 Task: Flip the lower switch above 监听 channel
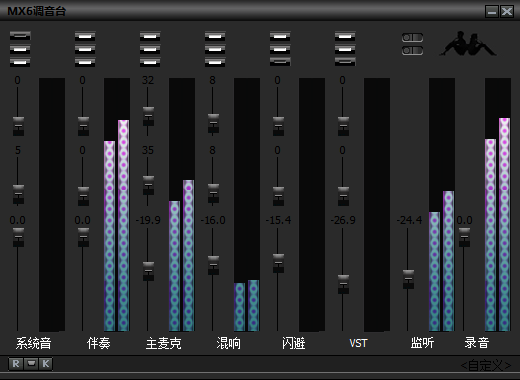pos(412,51)
